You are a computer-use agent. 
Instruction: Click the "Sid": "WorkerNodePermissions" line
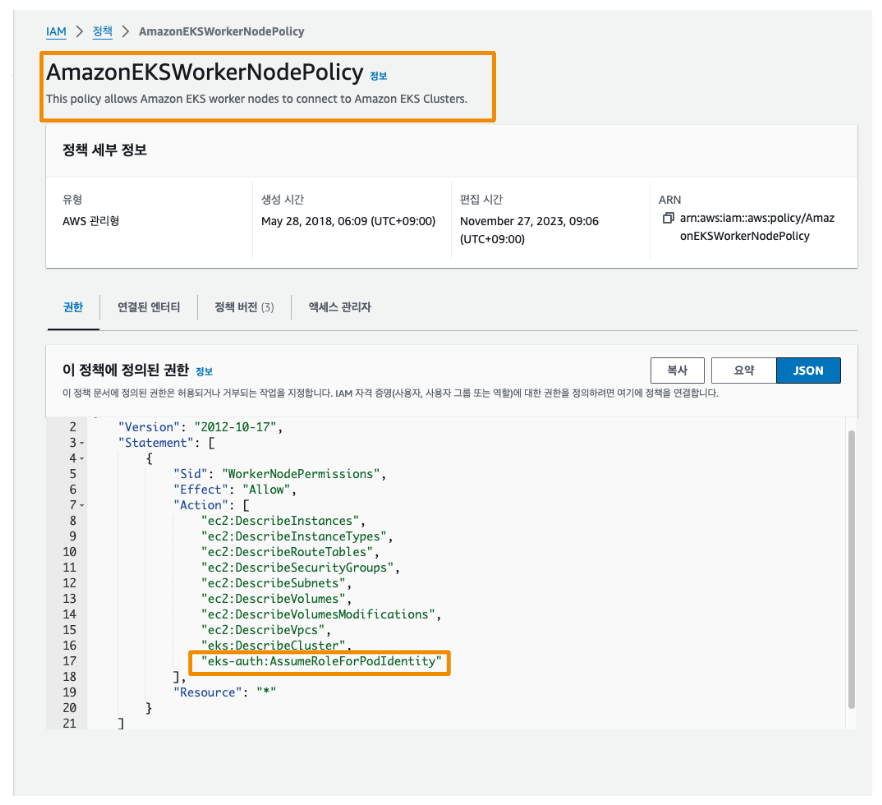click(280, 474)
